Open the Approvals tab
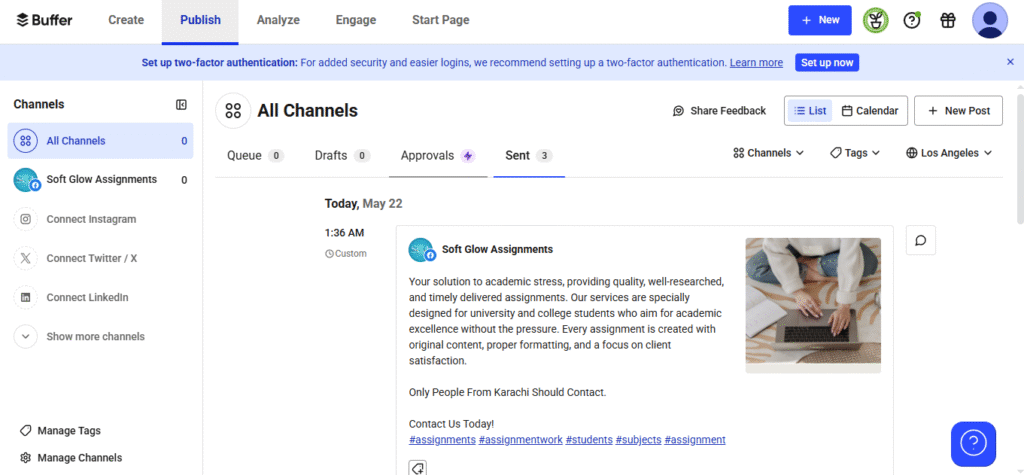This screenshot has height=475, width=1024. 438,156
